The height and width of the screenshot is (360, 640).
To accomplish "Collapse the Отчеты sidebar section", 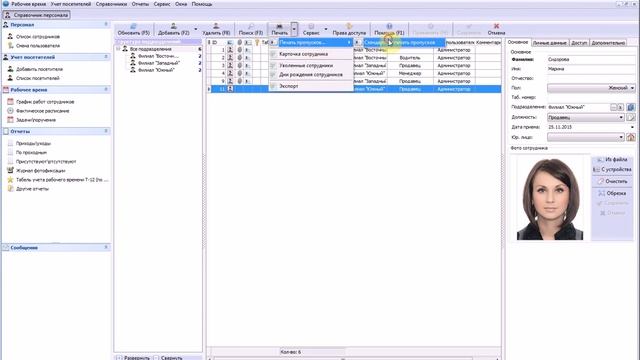I will tap(106, 131).
